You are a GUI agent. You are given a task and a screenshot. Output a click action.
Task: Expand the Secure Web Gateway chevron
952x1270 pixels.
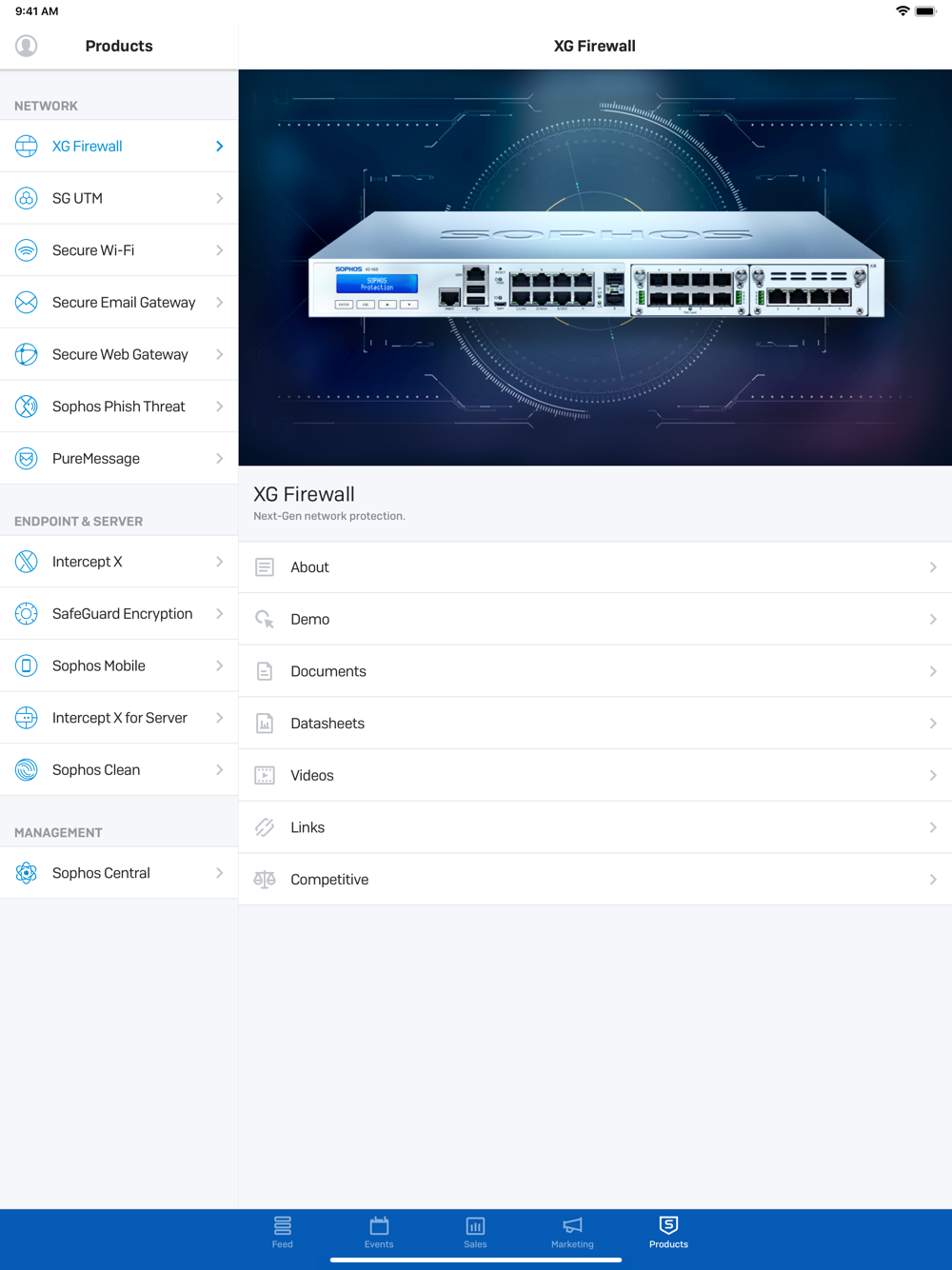pyautogui.click(x=220, y=354)
